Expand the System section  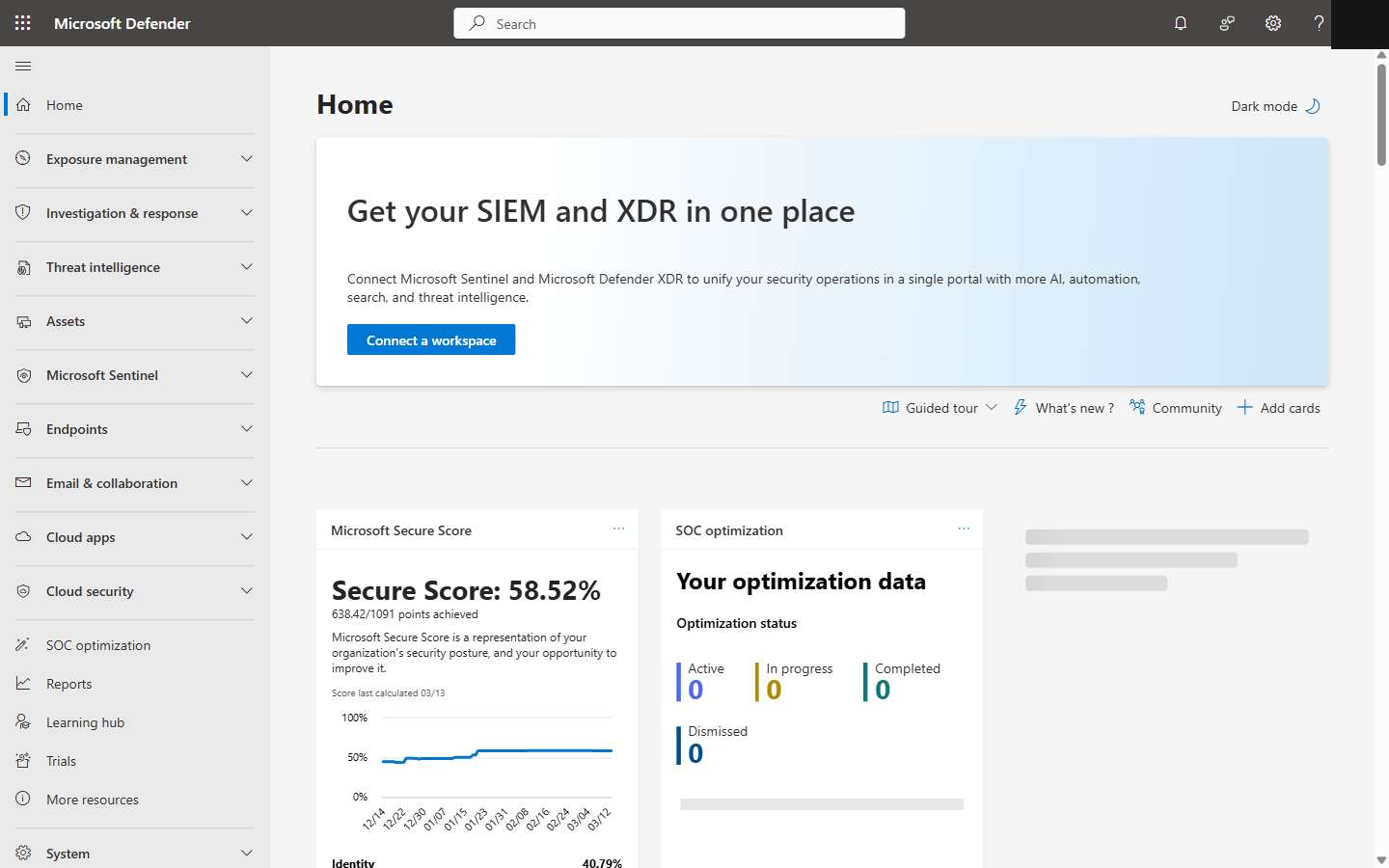[246, 853]
